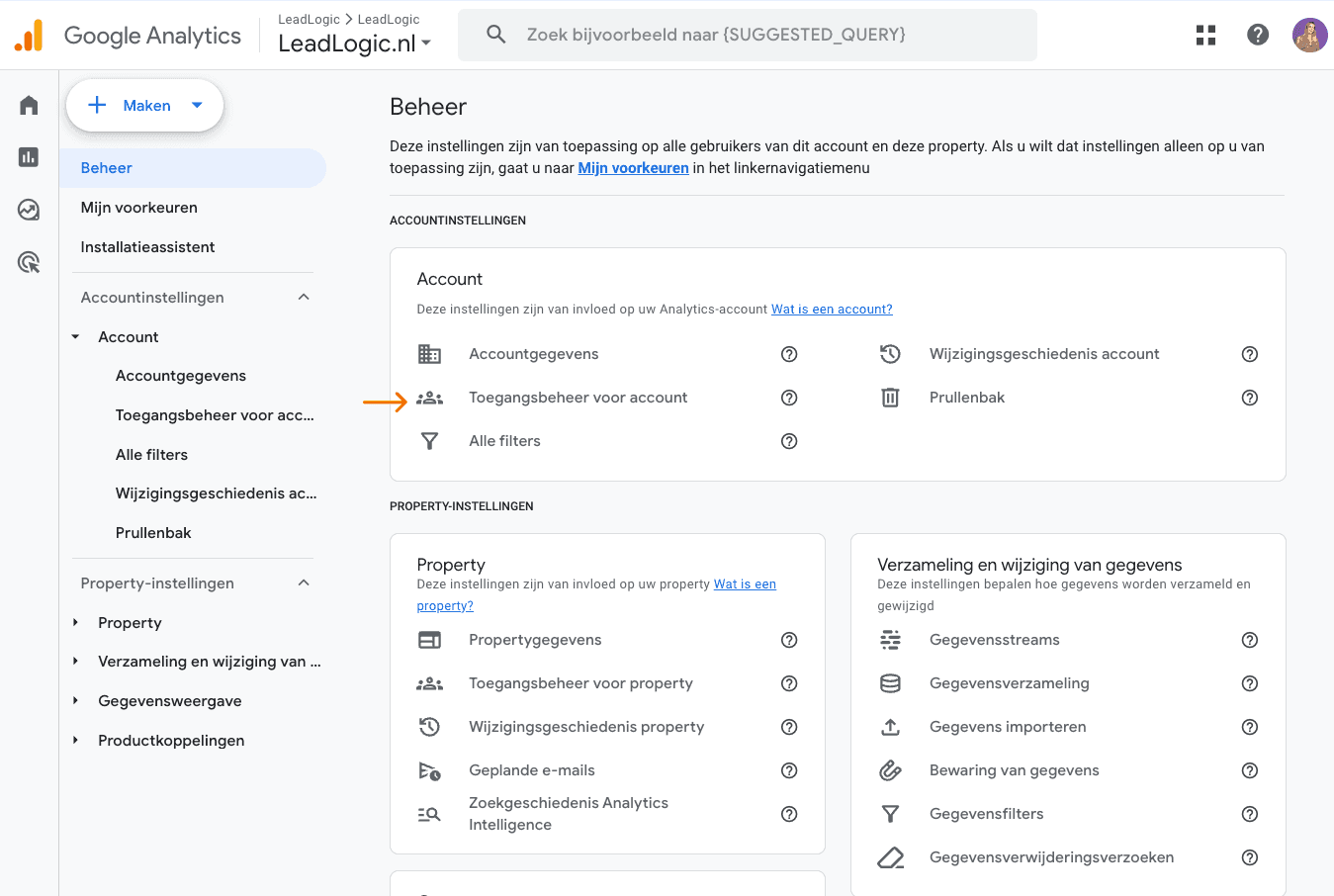Expand the Productkoppelingen tree item
The image size is (1334, 896).
[76, 741]
